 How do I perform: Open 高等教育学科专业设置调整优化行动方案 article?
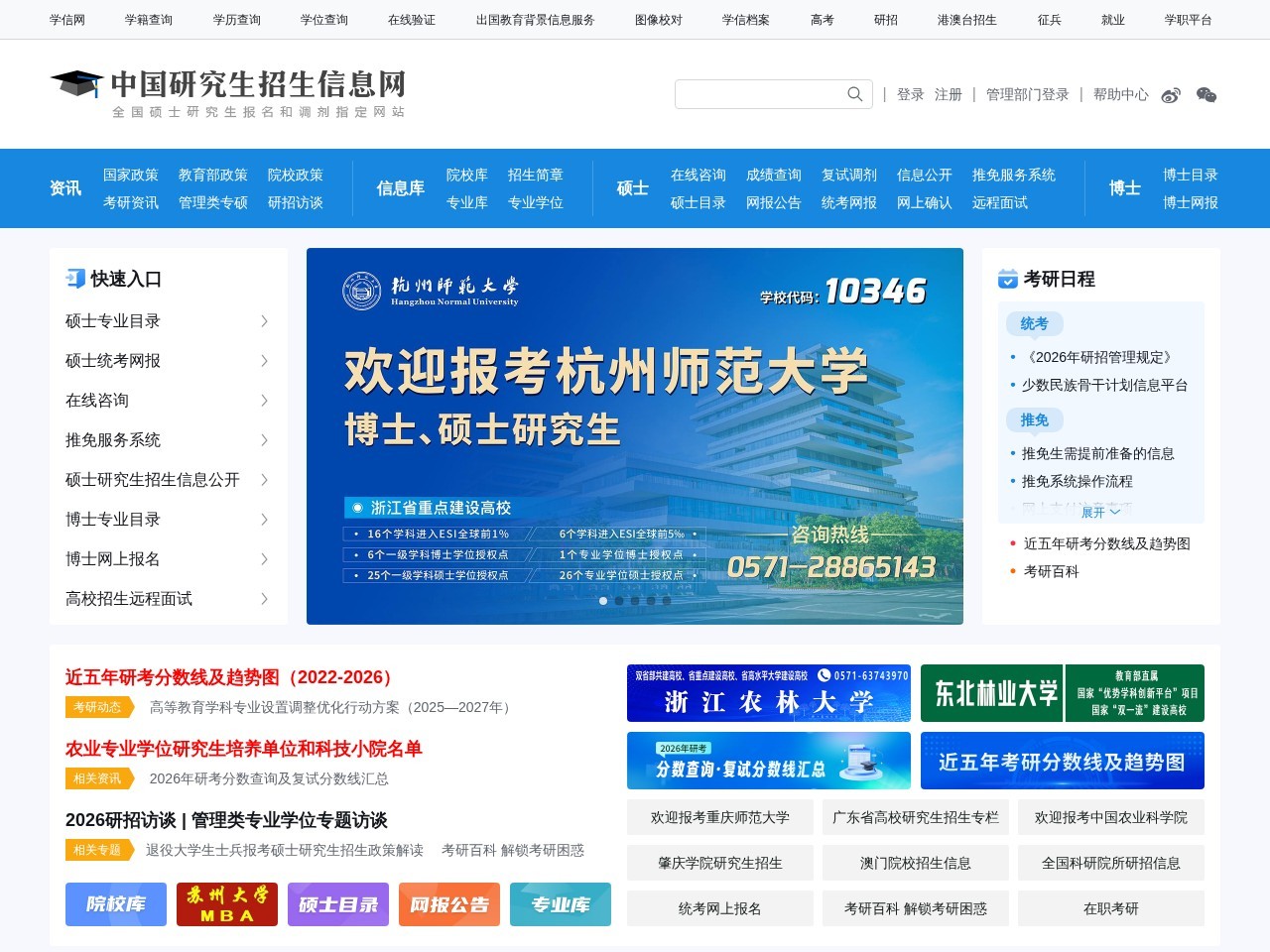coord(333,707)
